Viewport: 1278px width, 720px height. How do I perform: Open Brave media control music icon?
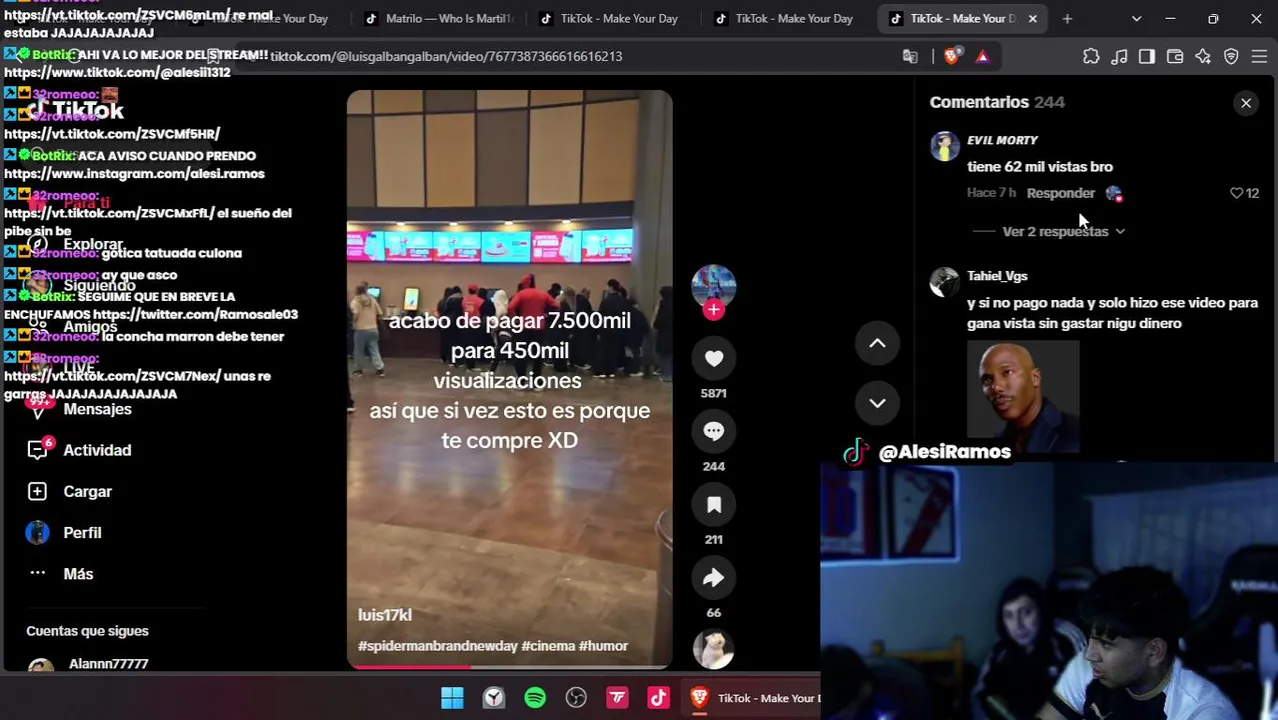tap(1119, 57)
